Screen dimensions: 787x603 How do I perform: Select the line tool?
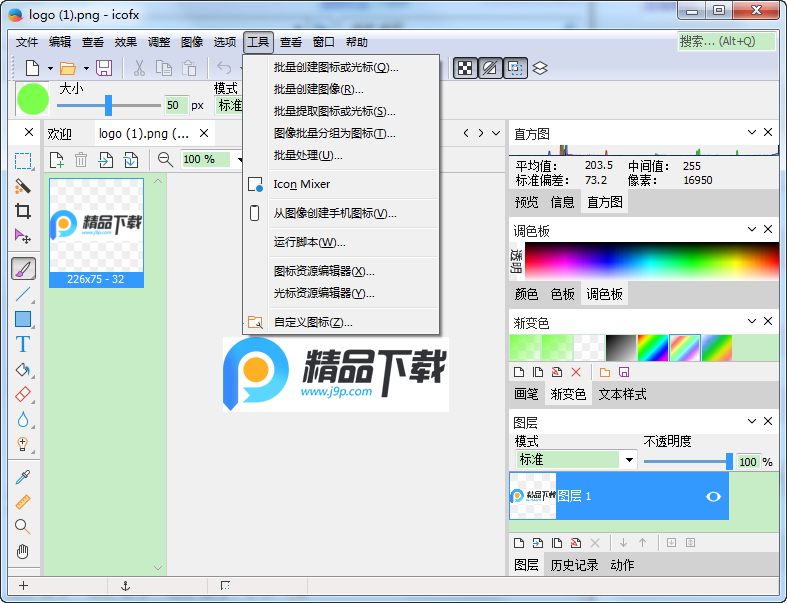(x=23, y=294)
